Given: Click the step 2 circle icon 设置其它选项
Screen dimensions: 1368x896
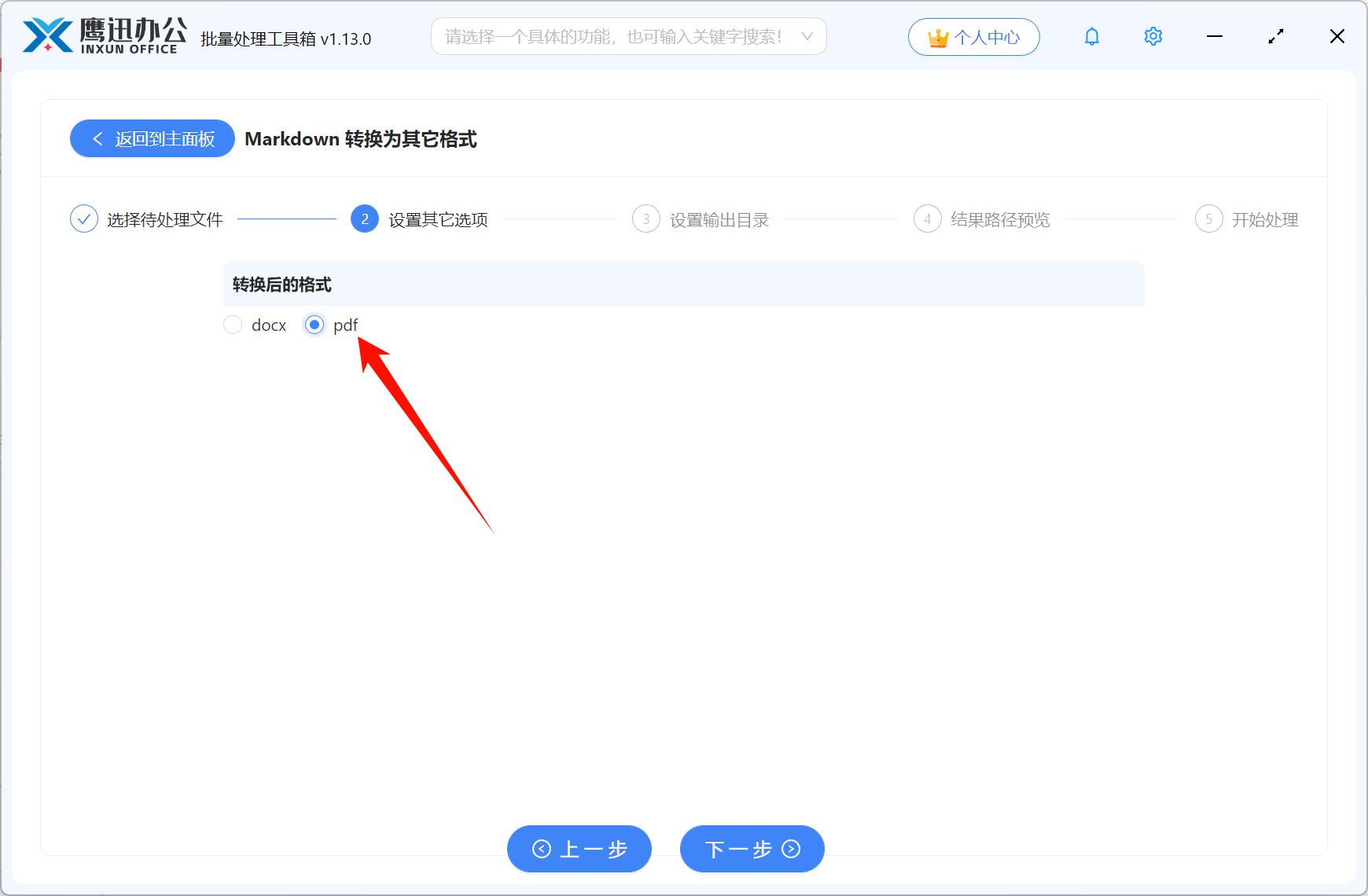Looking at the screenshot, I should point(364,218).
